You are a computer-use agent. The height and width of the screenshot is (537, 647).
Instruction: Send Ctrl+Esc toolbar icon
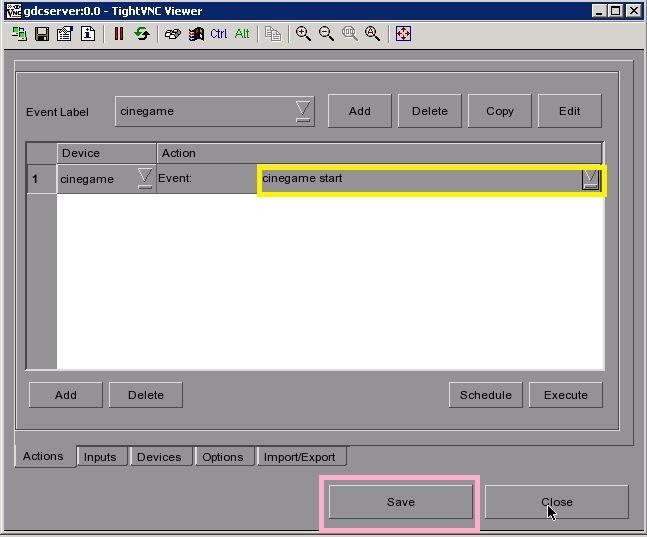[x=196, y=33]
